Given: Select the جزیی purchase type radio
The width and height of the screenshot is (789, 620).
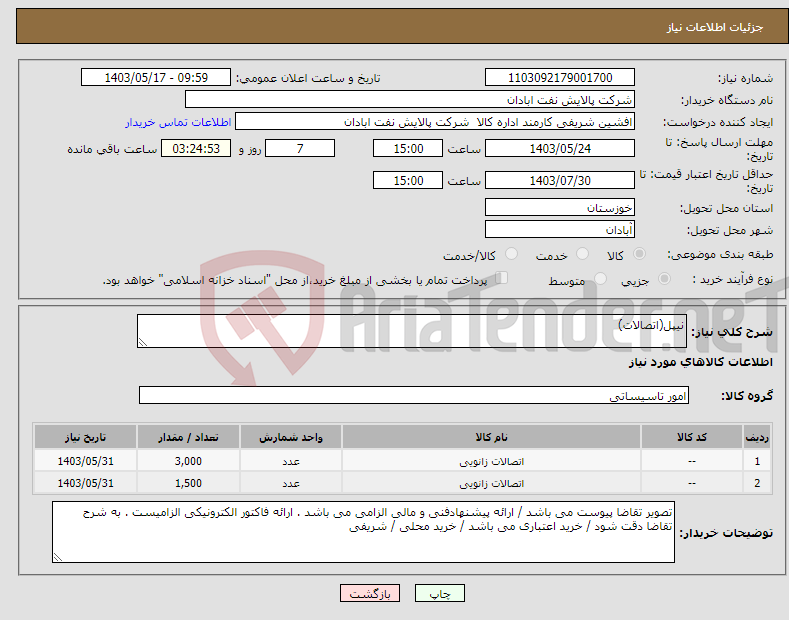Looking at the screenshot, I should [x=664, y=279].
